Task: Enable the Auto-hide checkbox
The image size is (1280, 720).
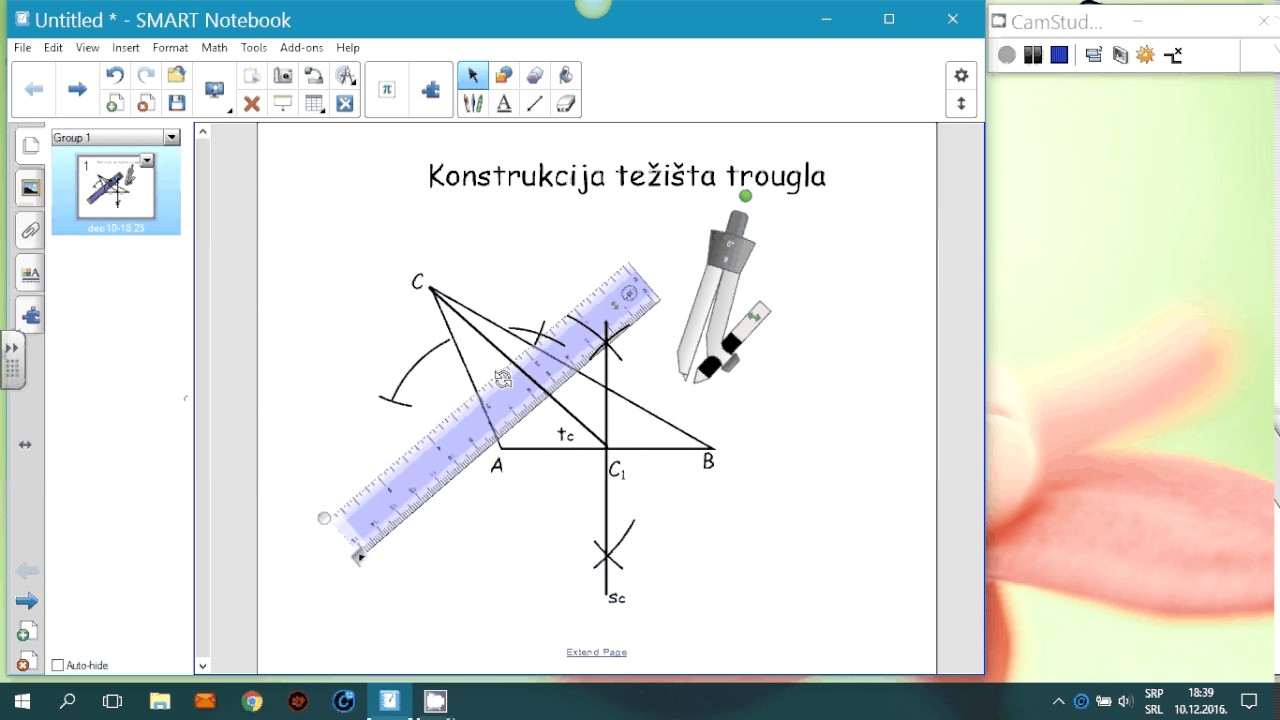Action: point(57,665)
